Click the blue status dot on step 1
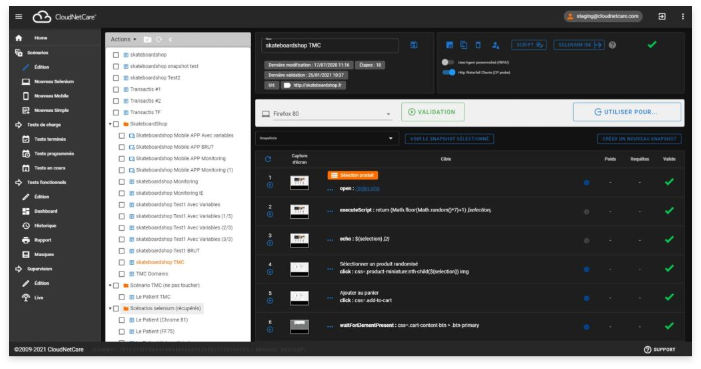 [587, 182]
